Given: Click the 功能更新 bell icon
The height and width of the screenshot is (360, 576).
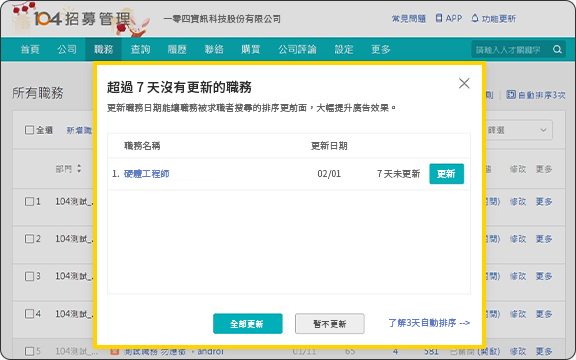Looking at the screenshot, I should tap(475, 18).
